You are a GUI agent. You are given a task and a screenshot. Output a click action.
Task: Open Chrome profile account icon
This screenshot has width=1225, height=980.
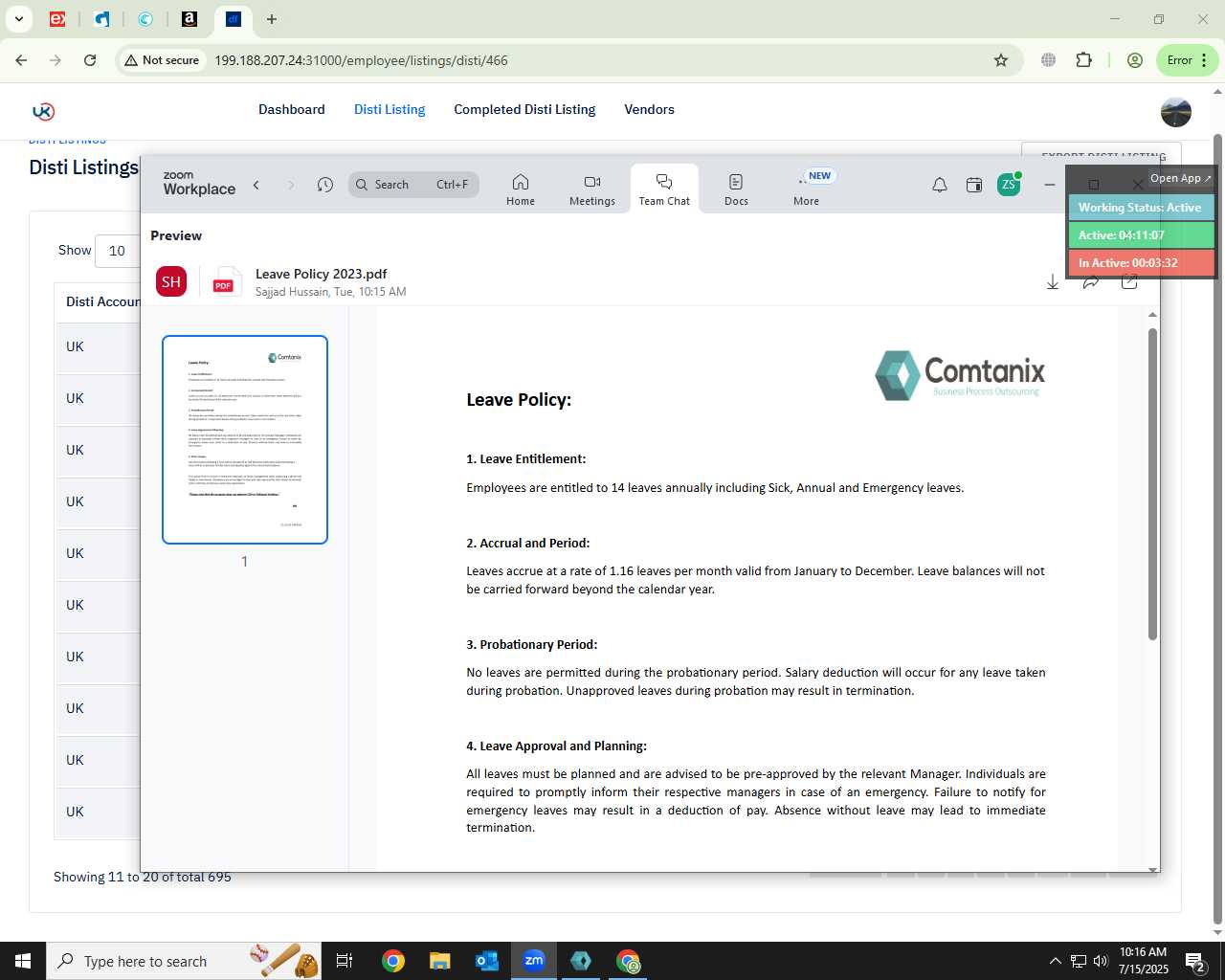(1135, 60)
